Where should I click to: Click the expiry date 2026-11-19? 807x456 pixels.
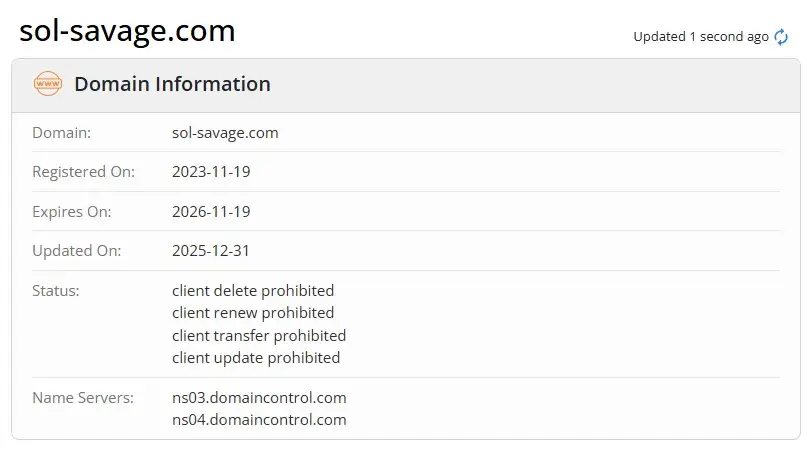pyautogui.click(x=211, y=212)
